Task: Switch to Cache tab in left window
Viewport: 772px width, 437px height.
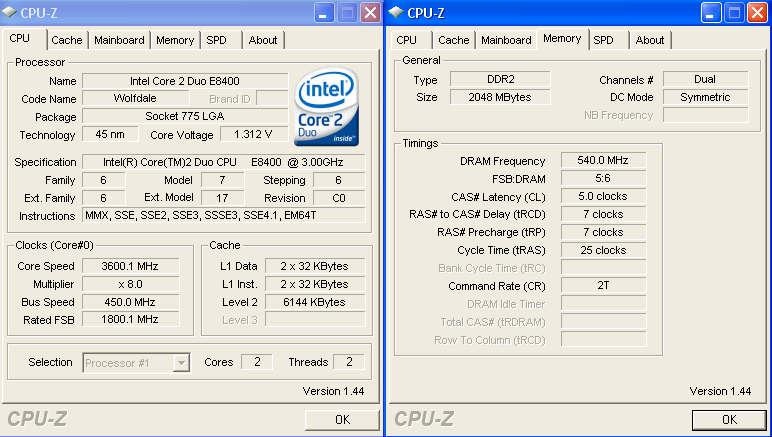Action: tap(67, 40)
